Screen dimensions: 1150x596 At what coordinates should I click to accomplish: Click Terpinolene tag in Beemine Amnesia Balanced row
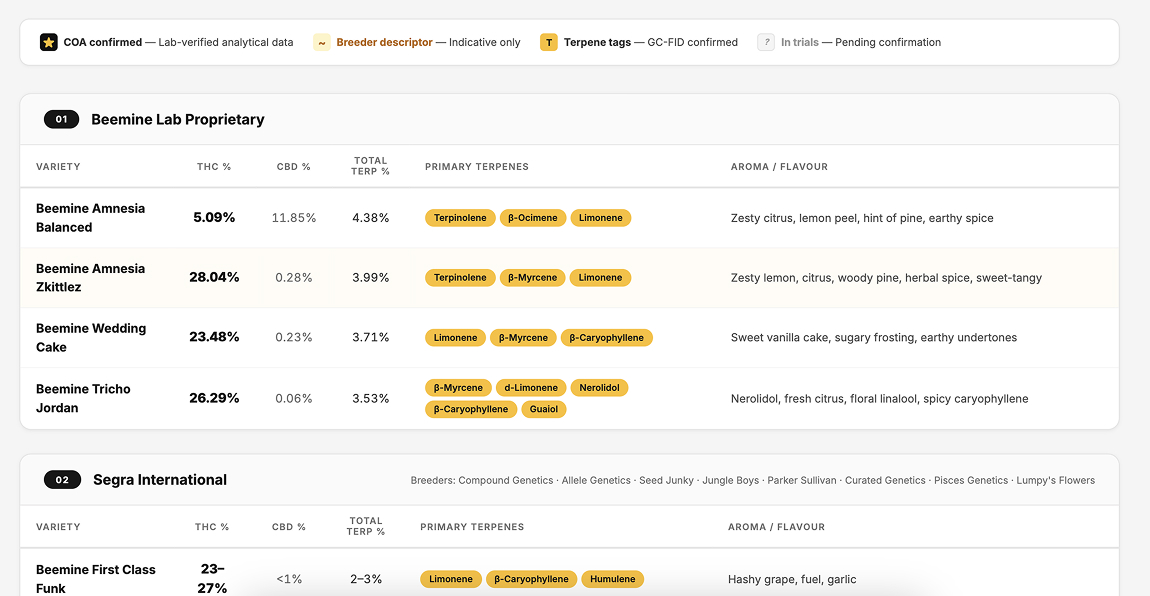click(460, 218)
